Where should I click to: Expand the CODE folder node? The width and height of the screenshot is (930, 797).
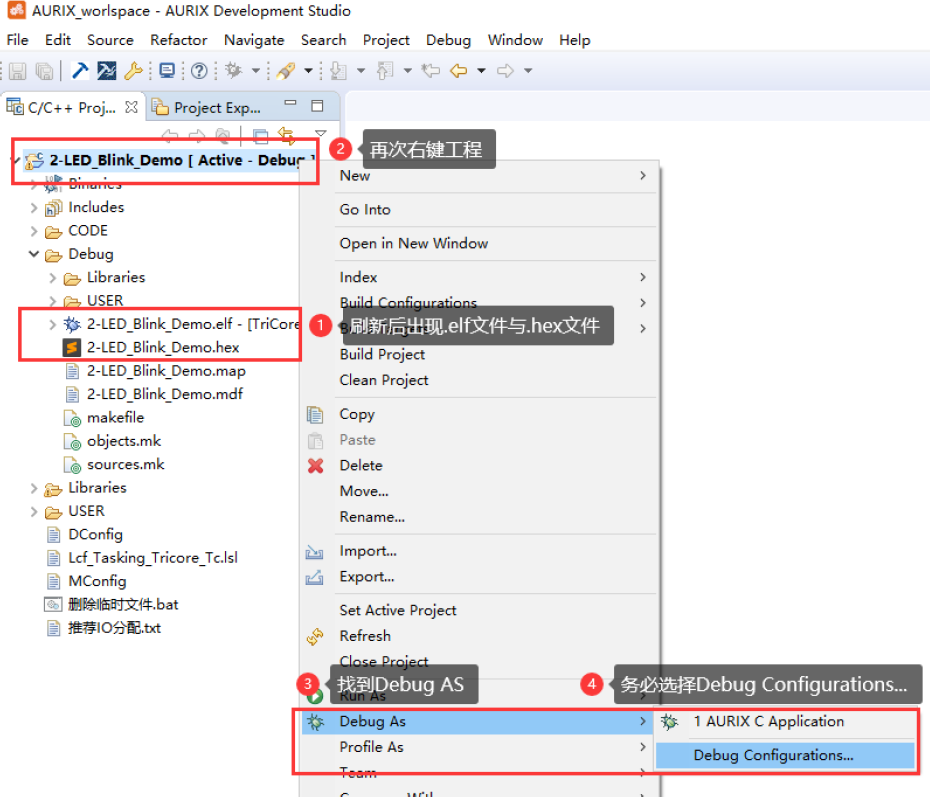click(34, 231)
